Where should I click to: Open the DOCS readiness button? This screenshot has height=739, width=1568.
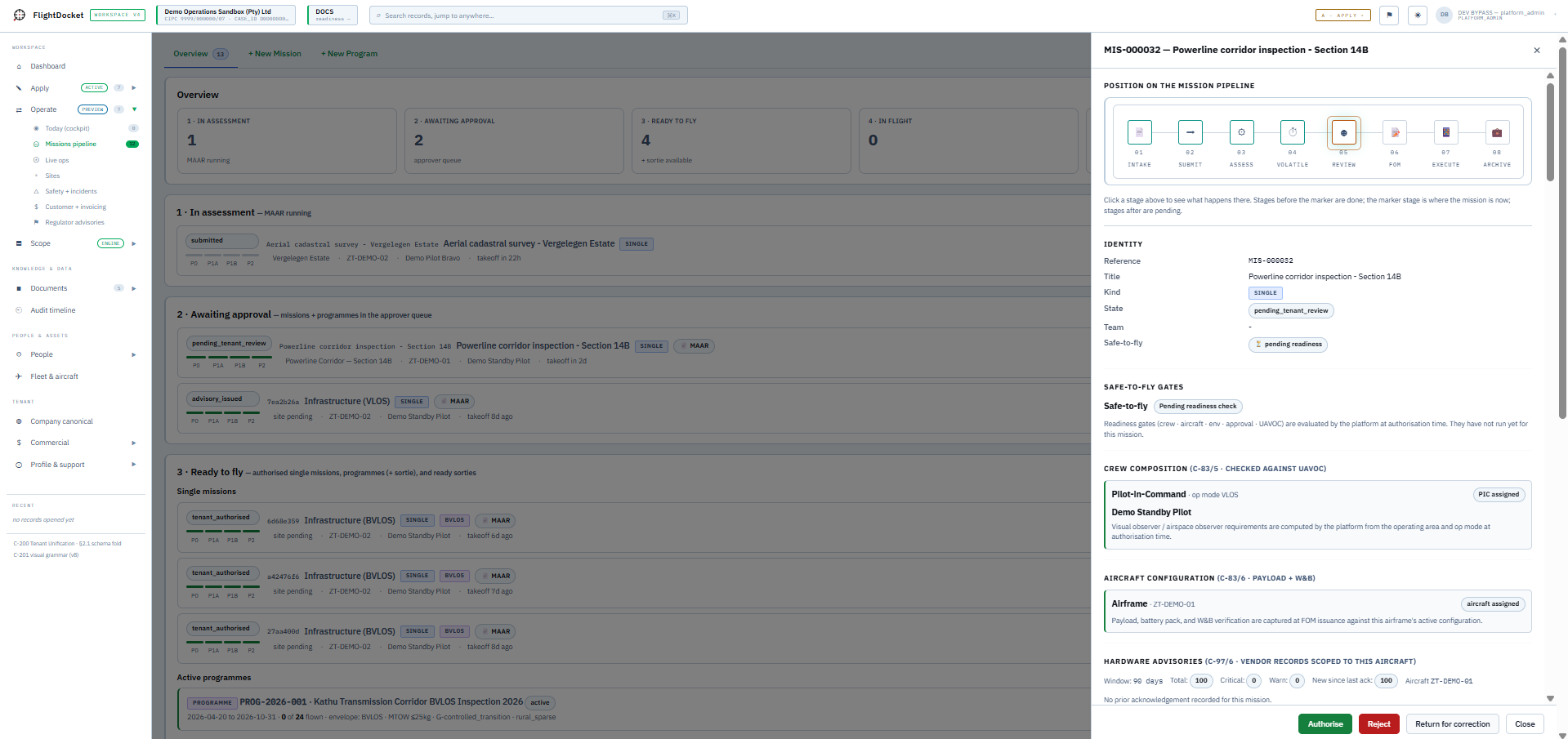[333, 15]
